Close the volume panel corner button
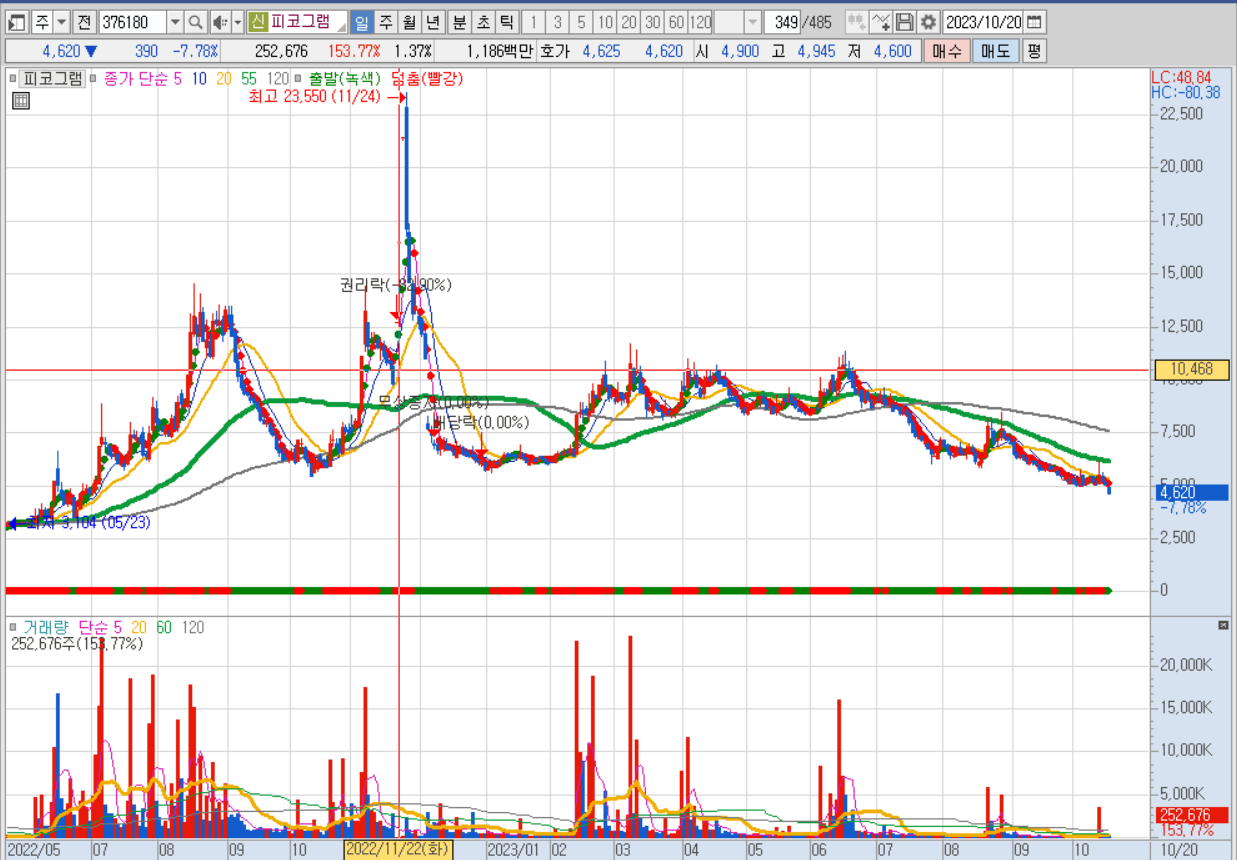The image size is (1237, 860). [1223, 625]
